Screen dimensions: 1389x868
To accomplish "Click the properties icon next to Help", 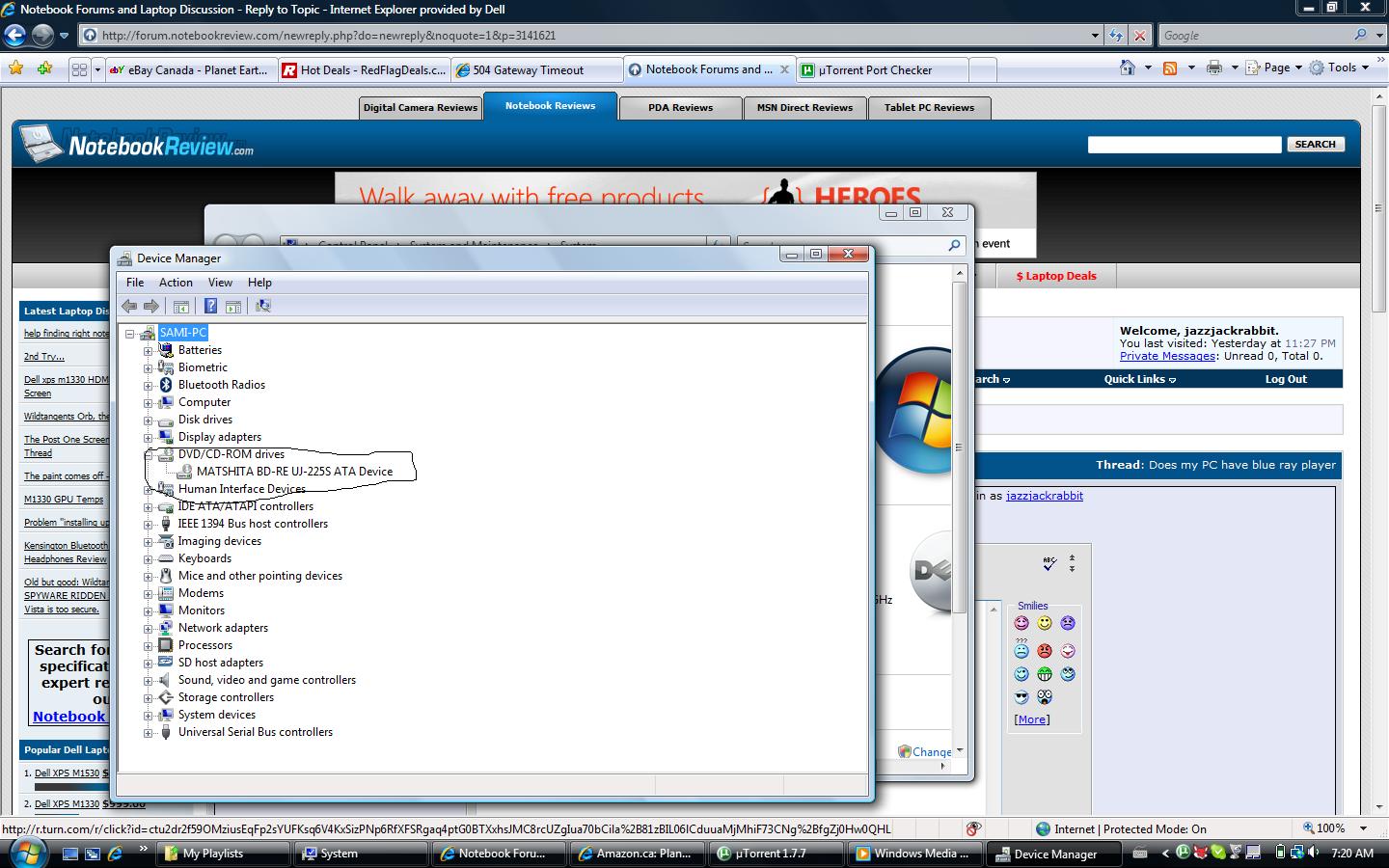I will tap(233, 306).
